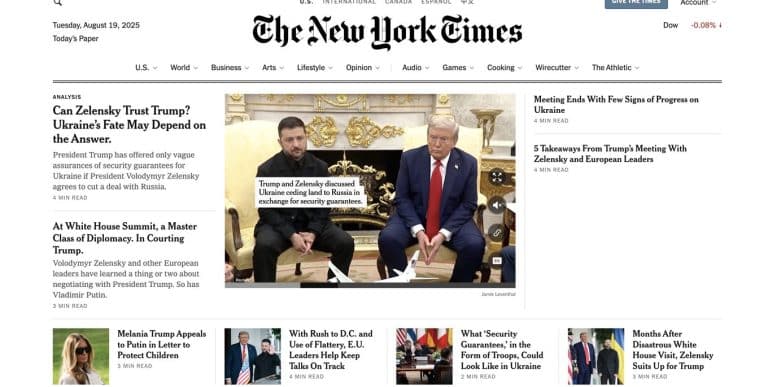This screenshot has width=768, height=387.
Task: Open the Account dropdown menu
Action: click(x=698, y=2)
